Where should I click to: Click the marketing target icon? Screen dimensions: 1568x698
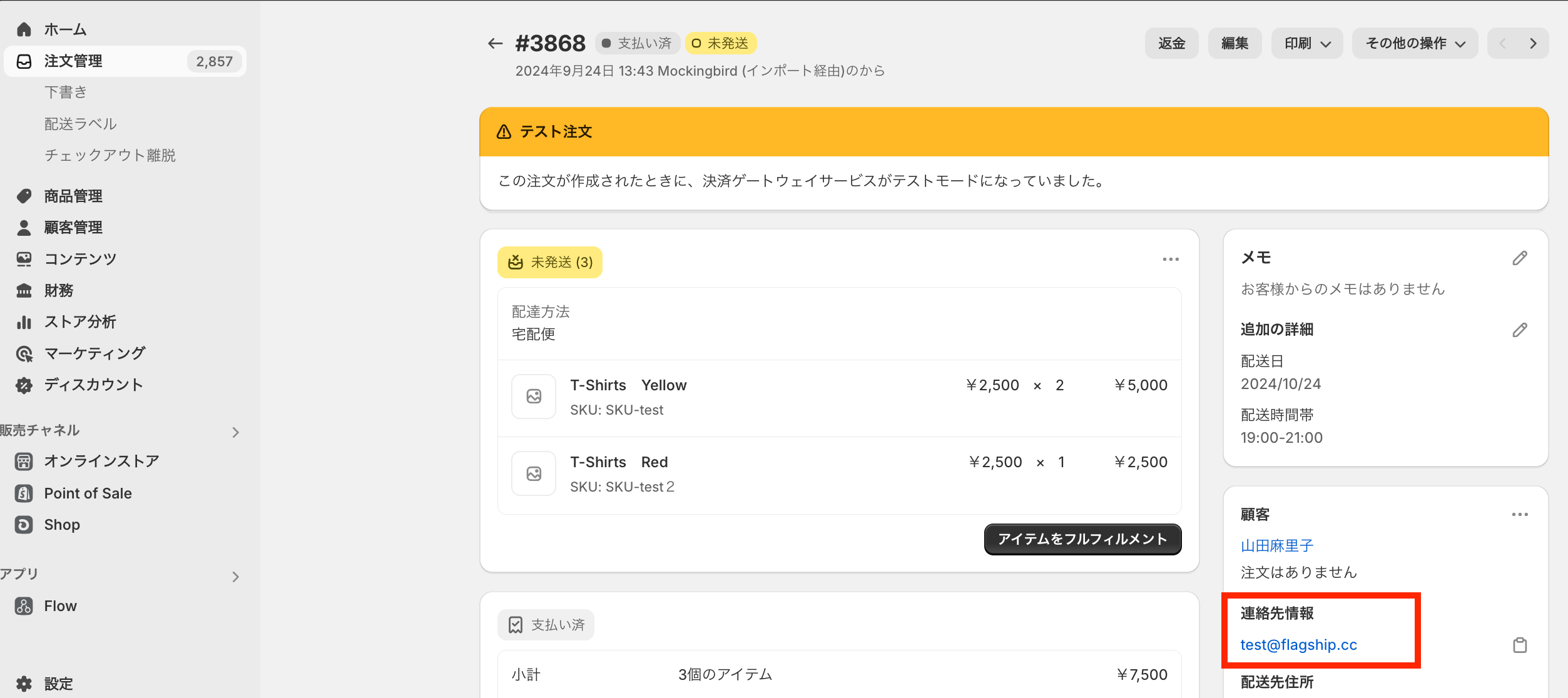coord(24,354)
